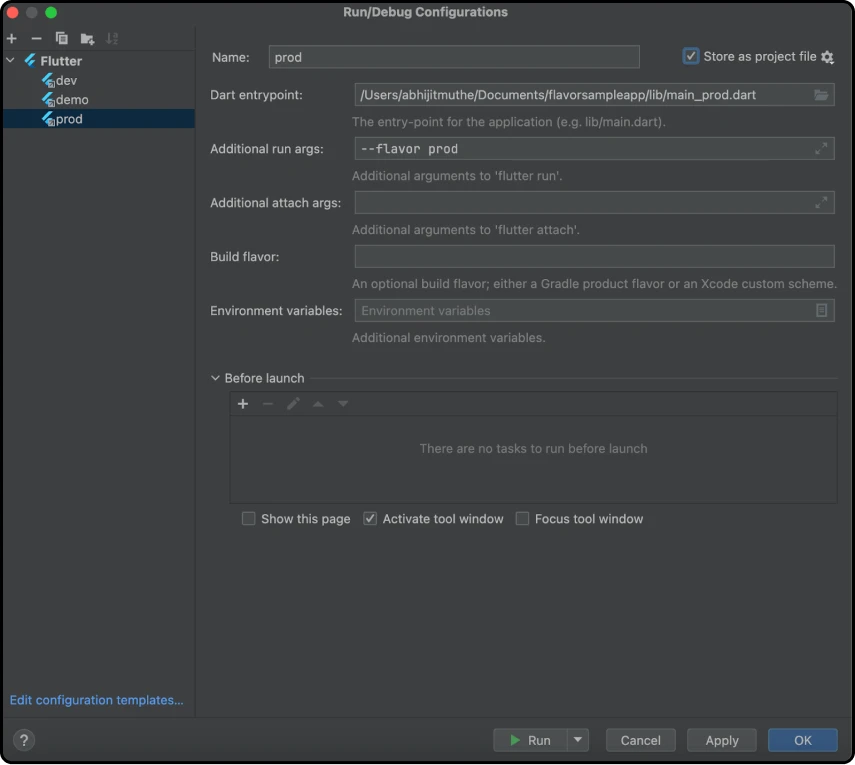This screenshot has height=765, width=855.
Task: Expand the additional run args editor
Action: pos(821,148)
